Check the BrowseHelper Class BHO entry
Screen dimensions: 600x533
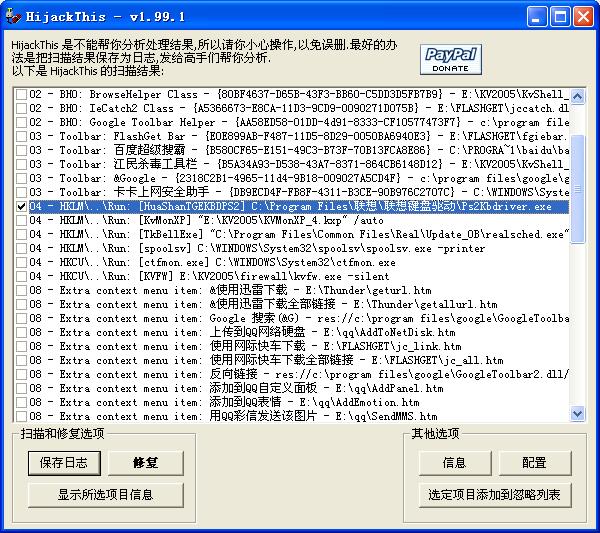tap(21, 94)
